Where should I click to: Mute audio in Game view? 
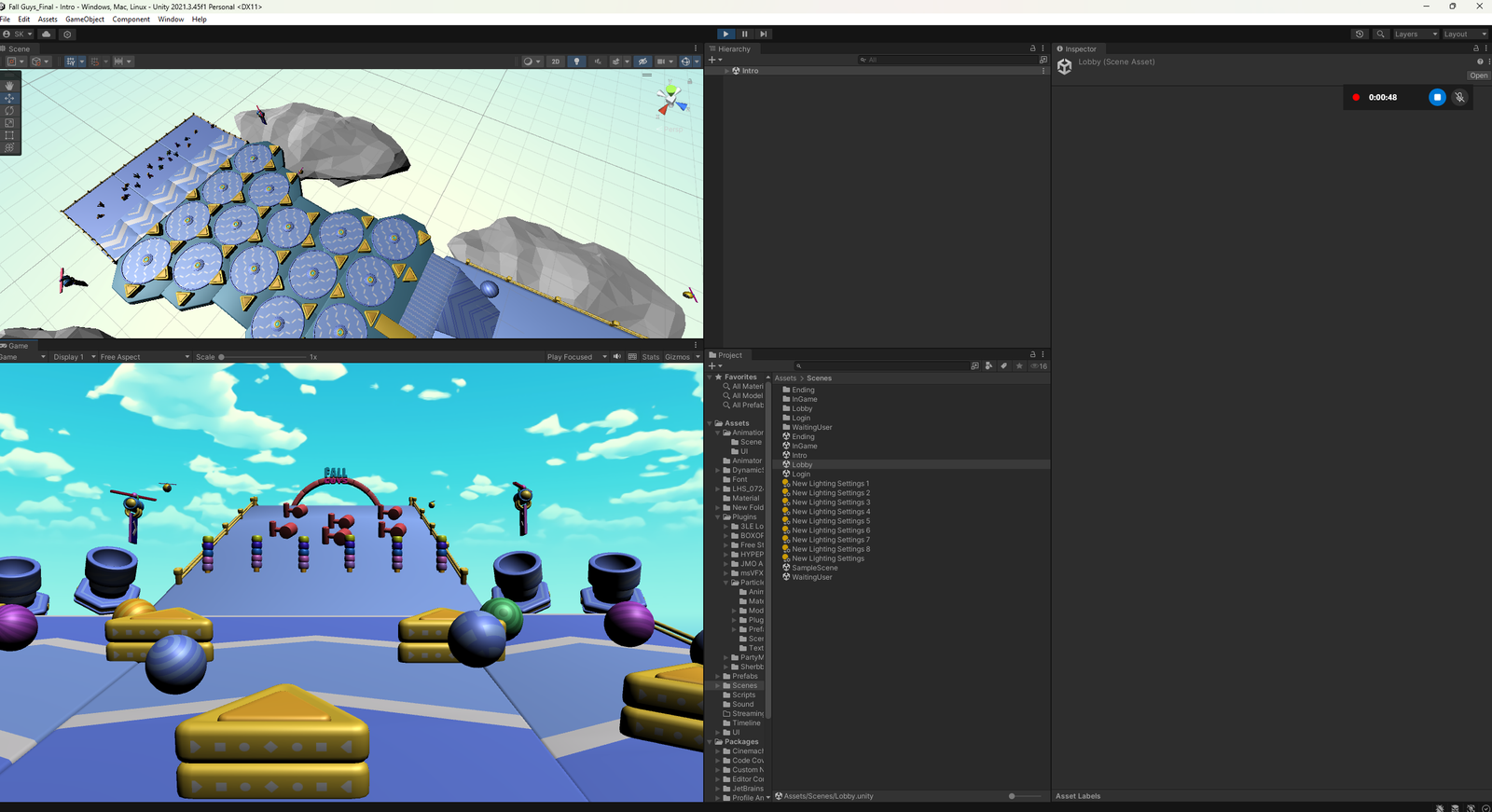tap(616, 357)
